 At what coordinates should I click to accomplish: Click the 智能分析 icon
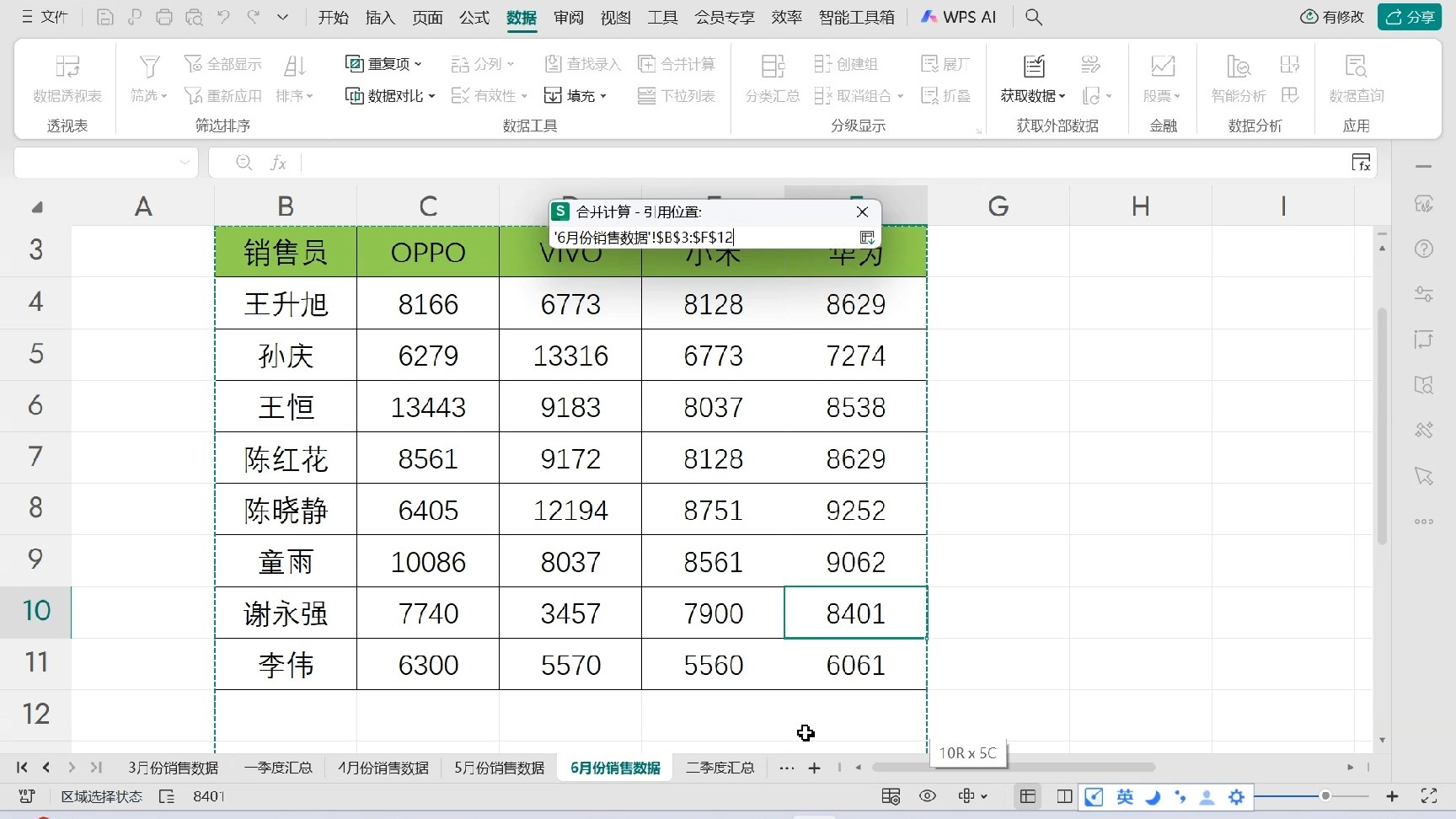click(1239, 67)
